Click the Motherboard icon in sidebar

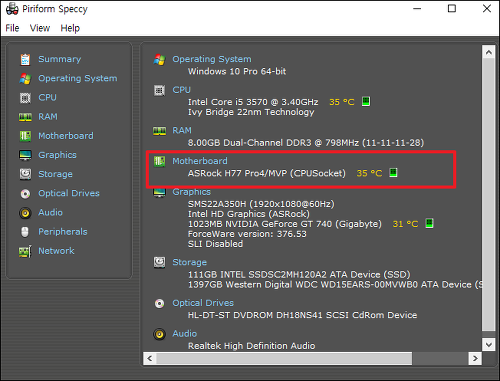pos(25,136)
